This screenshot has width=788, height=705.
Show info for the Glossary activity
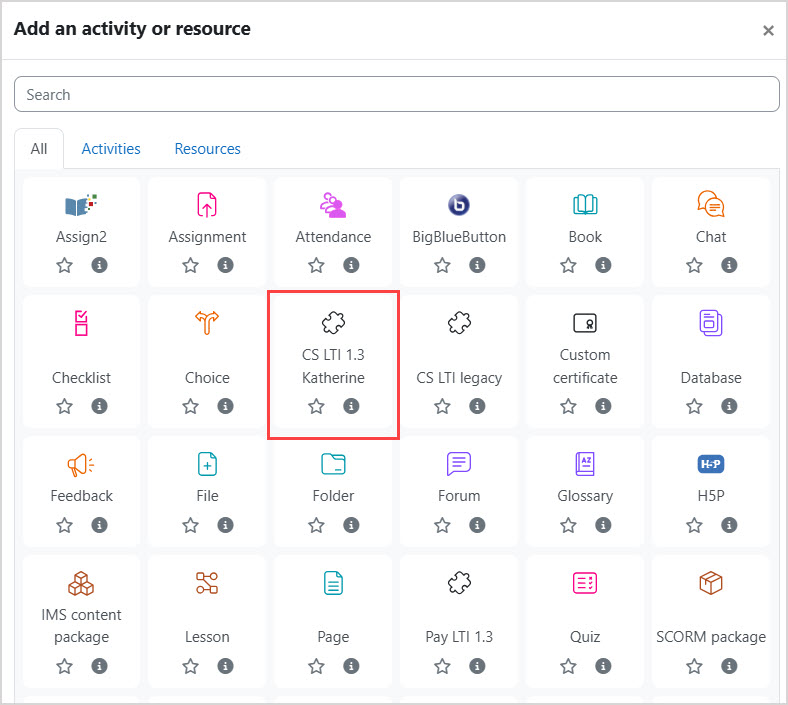coord(603,524)
